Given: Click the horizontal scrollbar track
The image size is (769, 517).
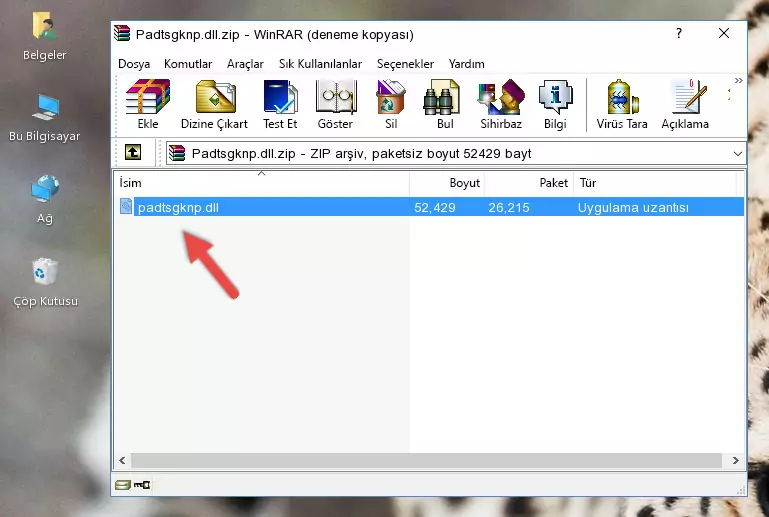Looking at the screenshot, I should coord(426,460).
